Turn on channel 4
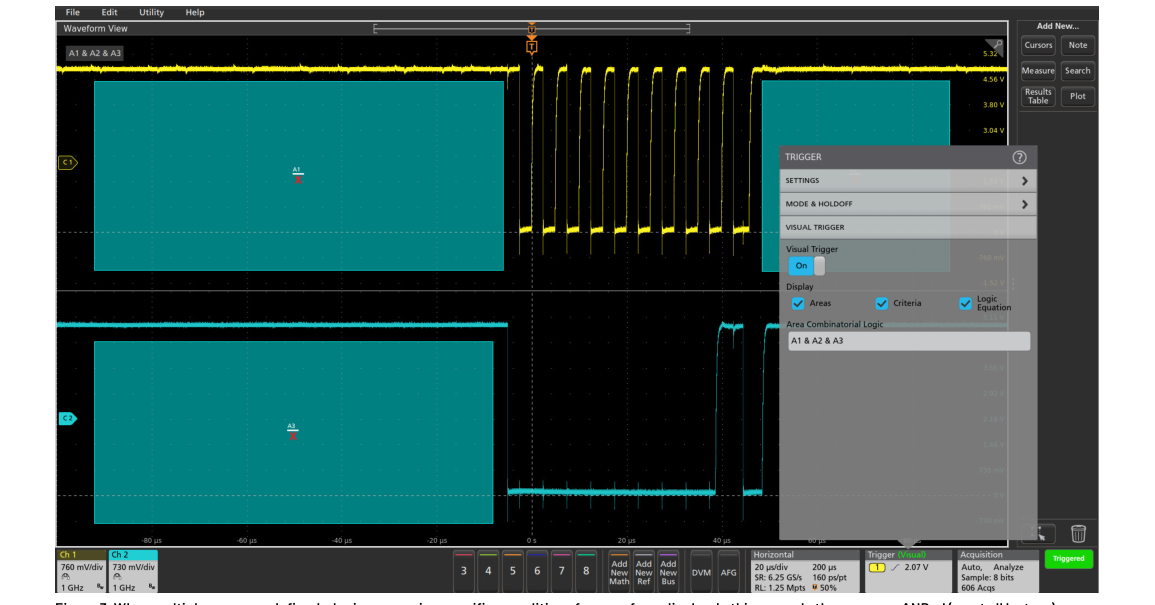The width and height of the screenshot is (1155, 605). [x=488, y=570]
